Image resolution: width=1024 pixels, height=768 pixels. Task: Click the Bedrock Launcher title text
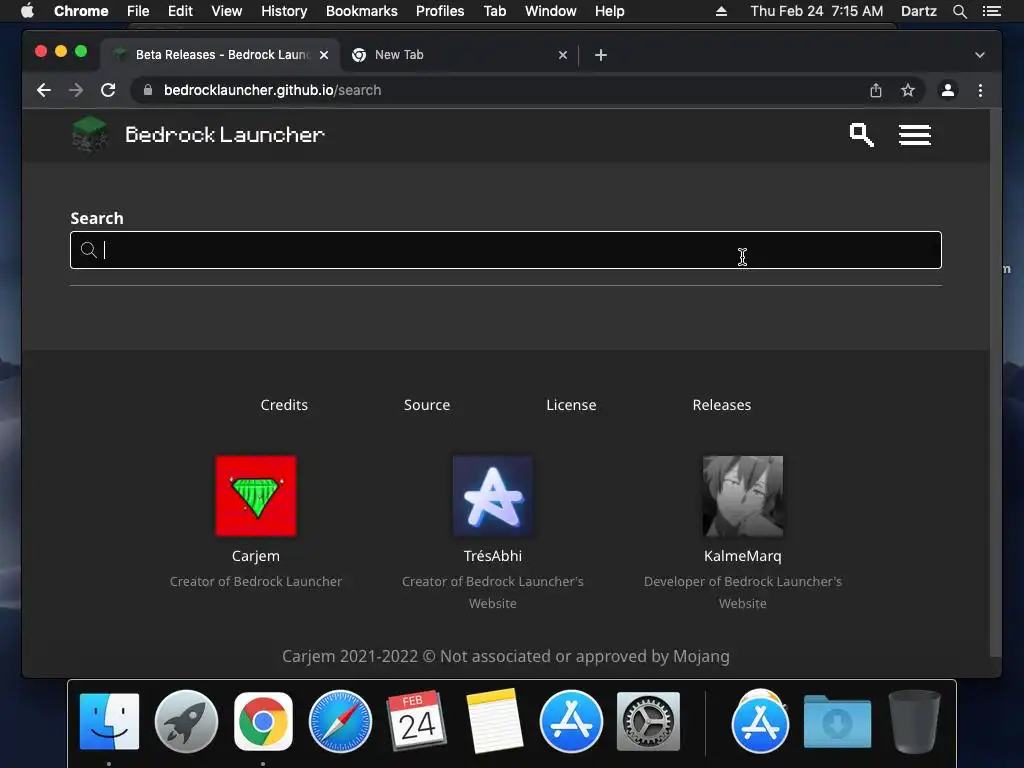point(225,135)
